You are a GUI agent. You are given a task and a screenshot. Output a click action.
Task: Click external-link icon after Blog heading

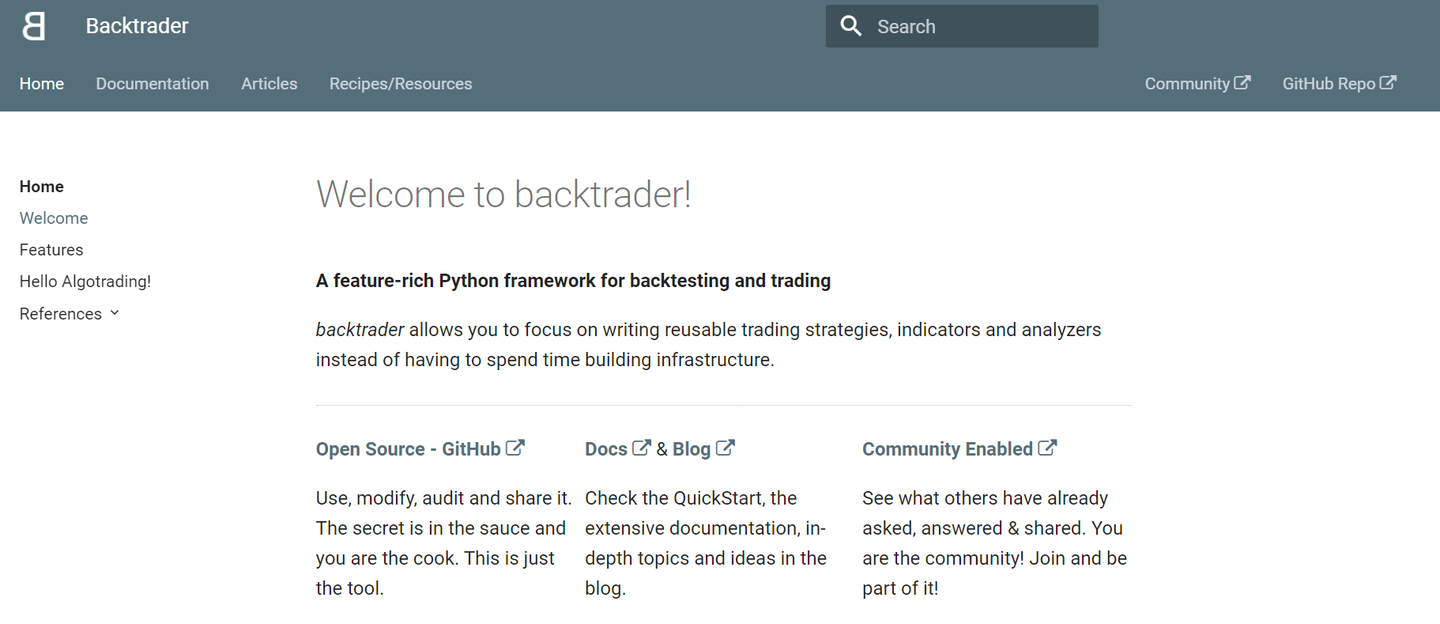(x=725, y=448)
